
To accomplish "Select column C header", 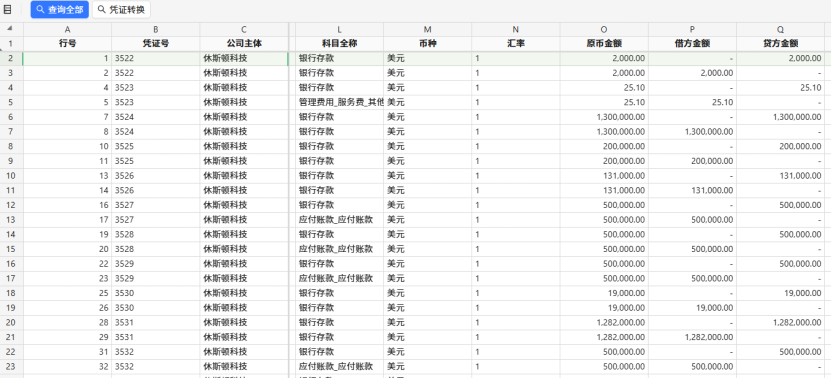I will click(x=244, y=30).
